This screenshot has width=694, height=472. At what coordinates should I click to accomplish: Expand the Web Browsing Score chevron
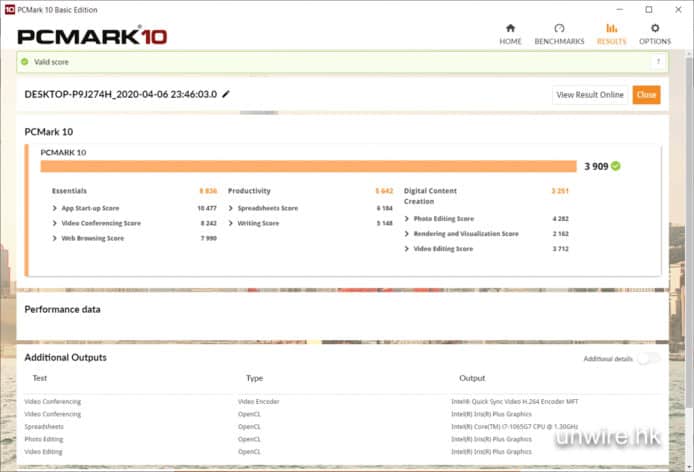55,238
